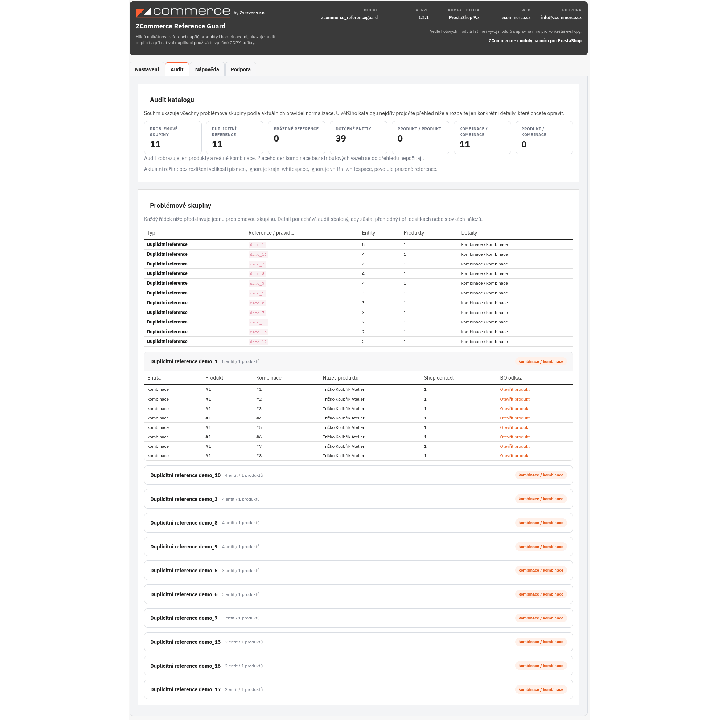The width and height of the screenshot is (720, 720).
Task: Collapse the expanded Duplicitní reference demo_1 group
Action: [x=358, y=361]
